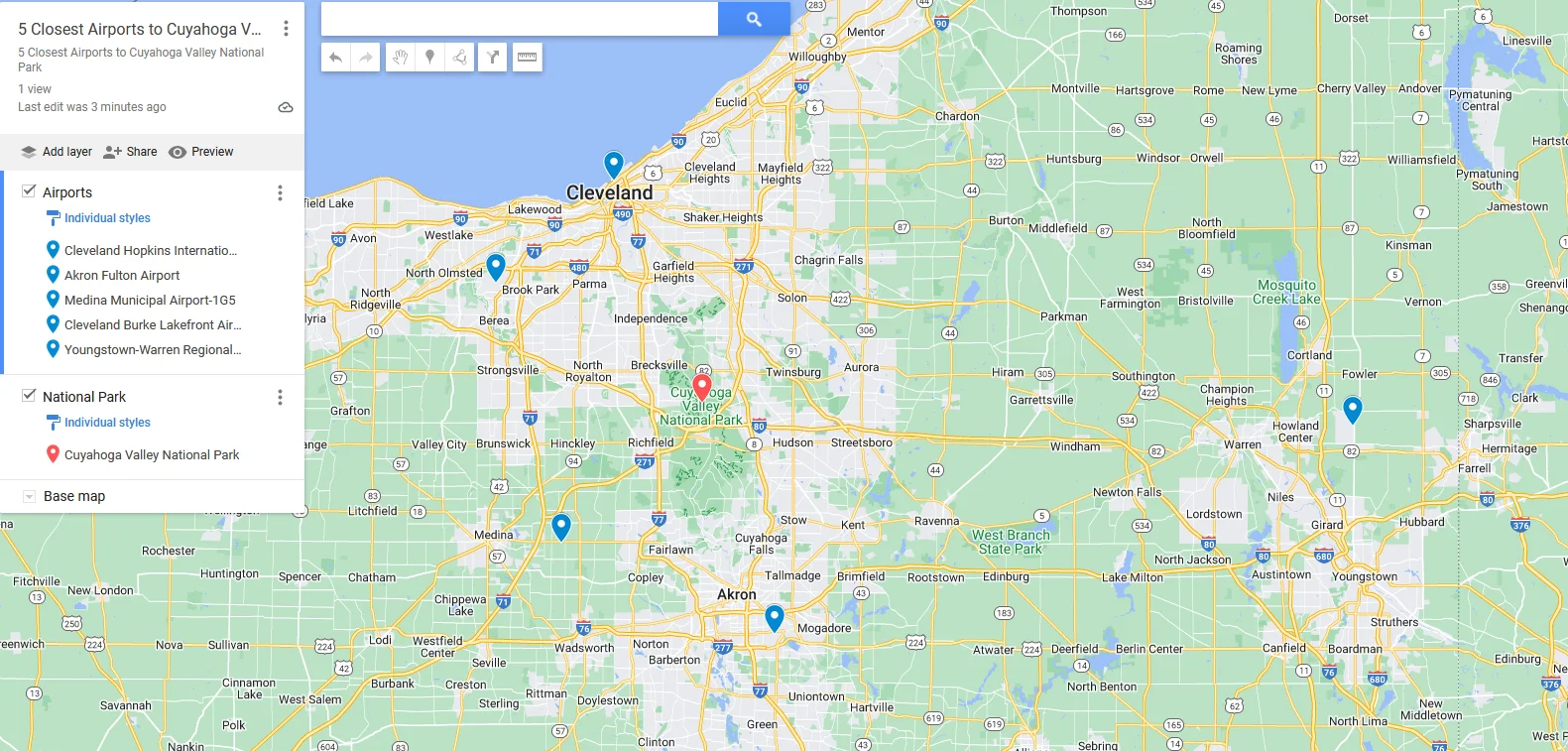Image resolution: width=1568 pixels, height=751 pixels.
Task: Toggle the Airports layer checkbox
Action: [x=29, y=191]
